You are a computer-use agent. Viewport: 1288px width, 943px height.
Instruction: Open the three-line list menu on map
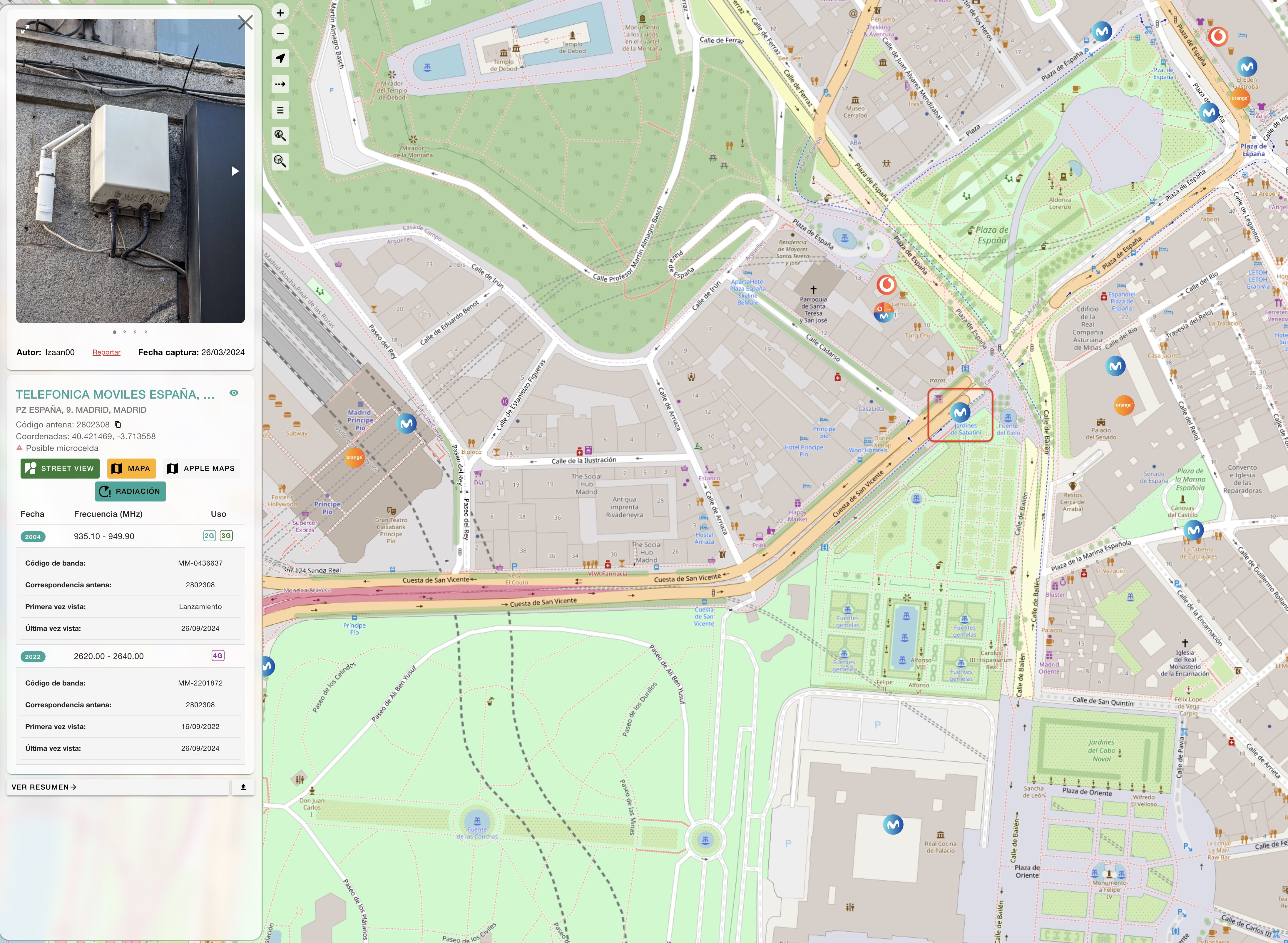pos(280,110)
